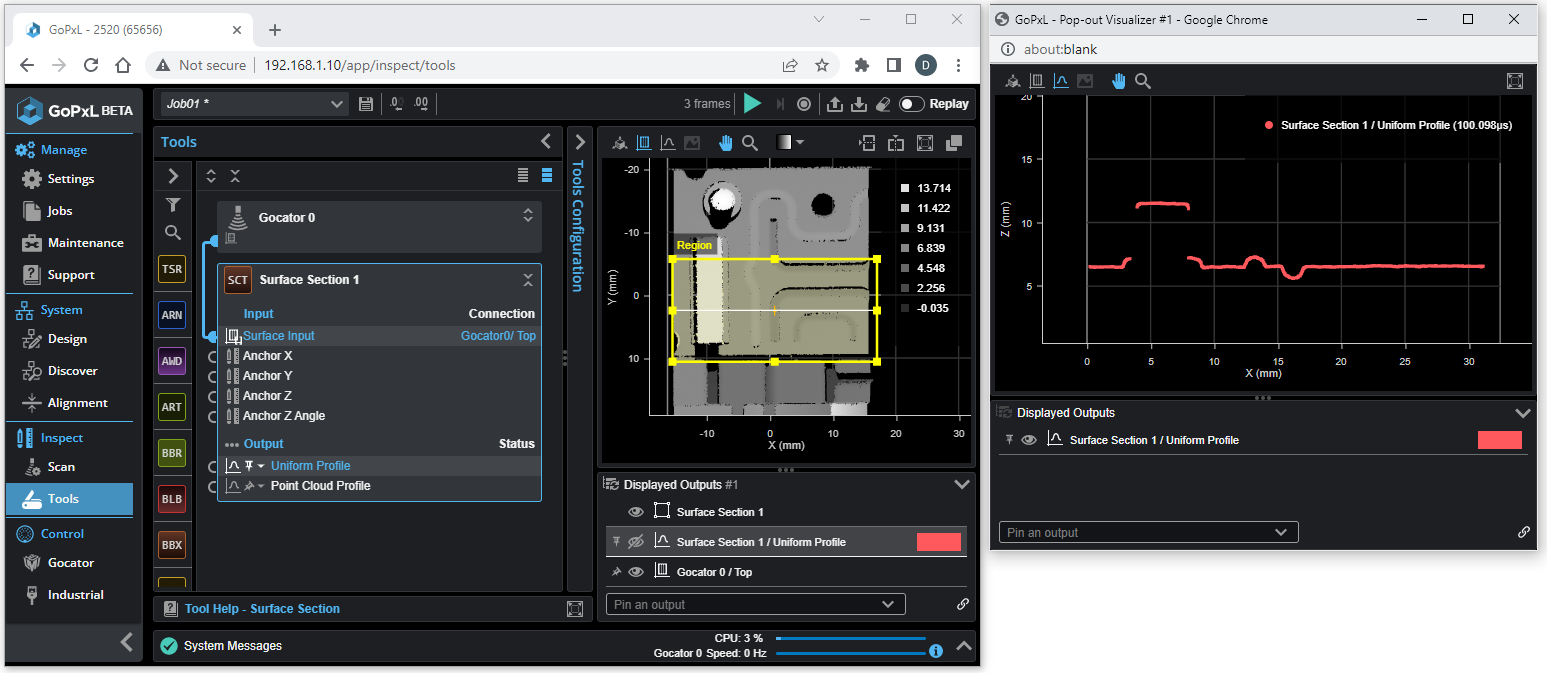This screenshot has height=673, width=1547.
Task: Expand the Tools Configuration side panel
Action: [x=580, y=142]
